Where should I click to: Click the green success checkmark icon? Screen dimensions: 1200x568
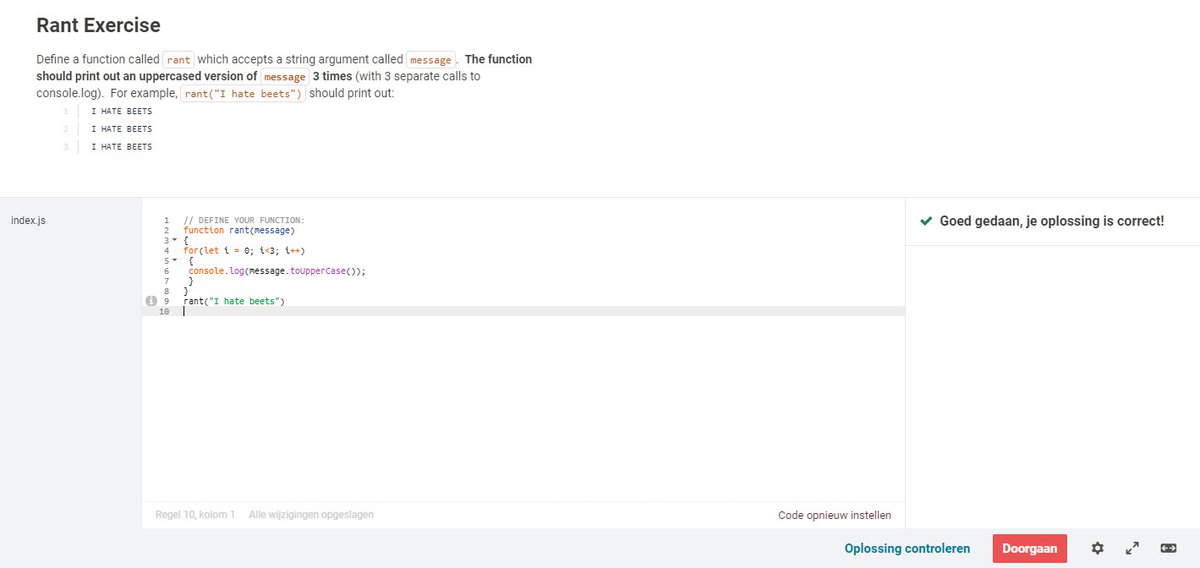[x=926, y=220]
